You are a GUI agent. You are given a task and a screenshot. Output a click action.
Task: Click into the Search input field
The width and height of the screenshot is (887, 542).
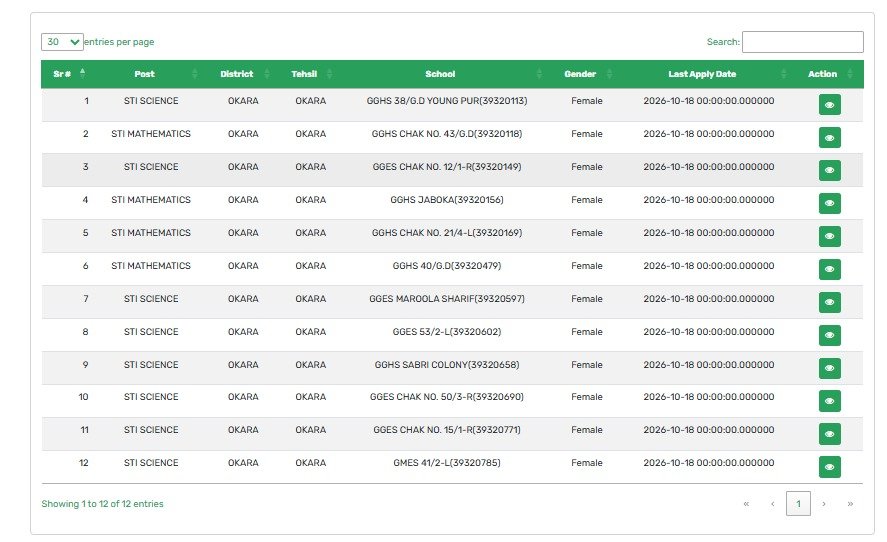click(802, 42)
